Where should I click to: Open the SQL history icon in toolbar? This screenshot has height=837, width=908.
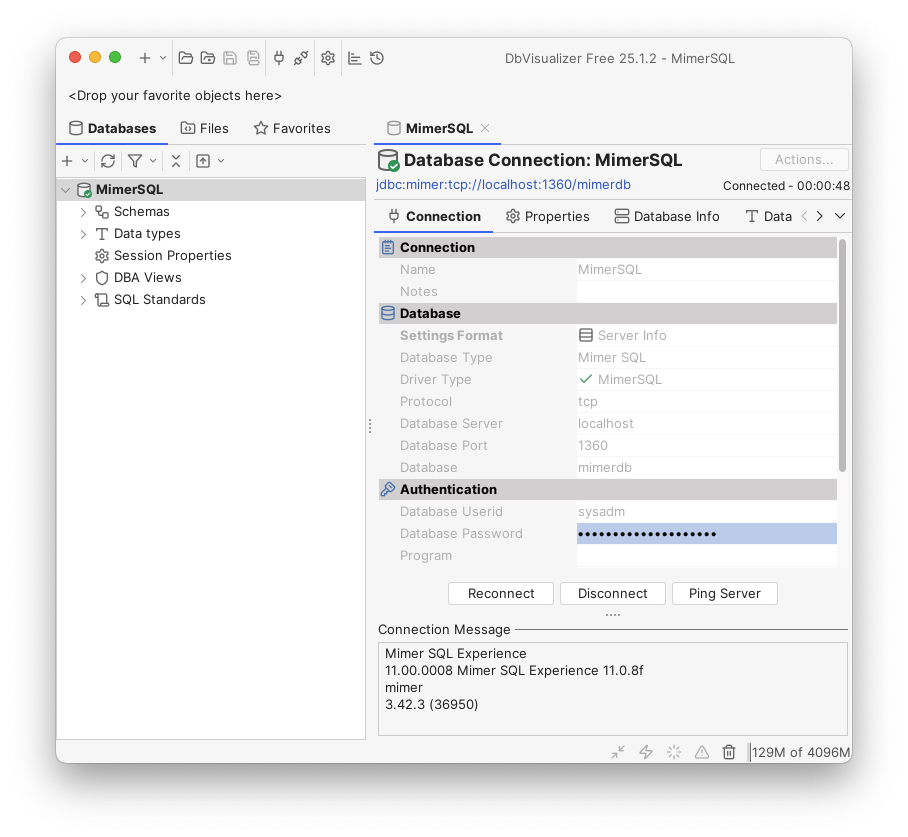pos(377,57)
